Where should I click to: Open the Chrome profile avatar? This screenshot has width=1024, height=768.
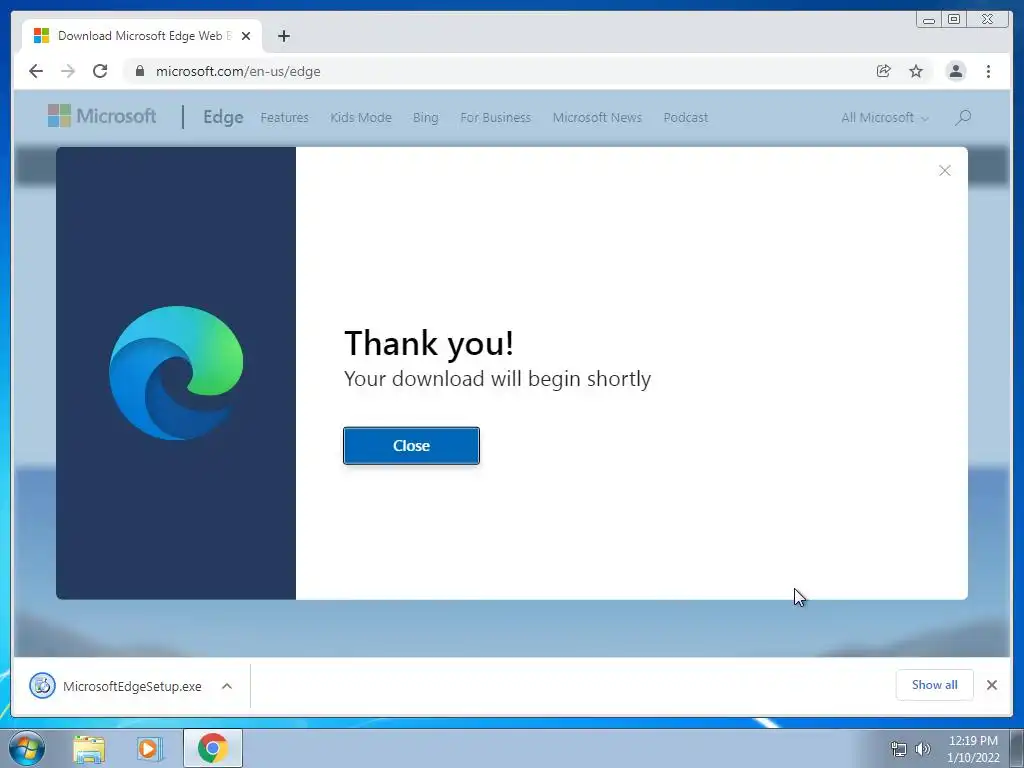(x=955, y=71)
